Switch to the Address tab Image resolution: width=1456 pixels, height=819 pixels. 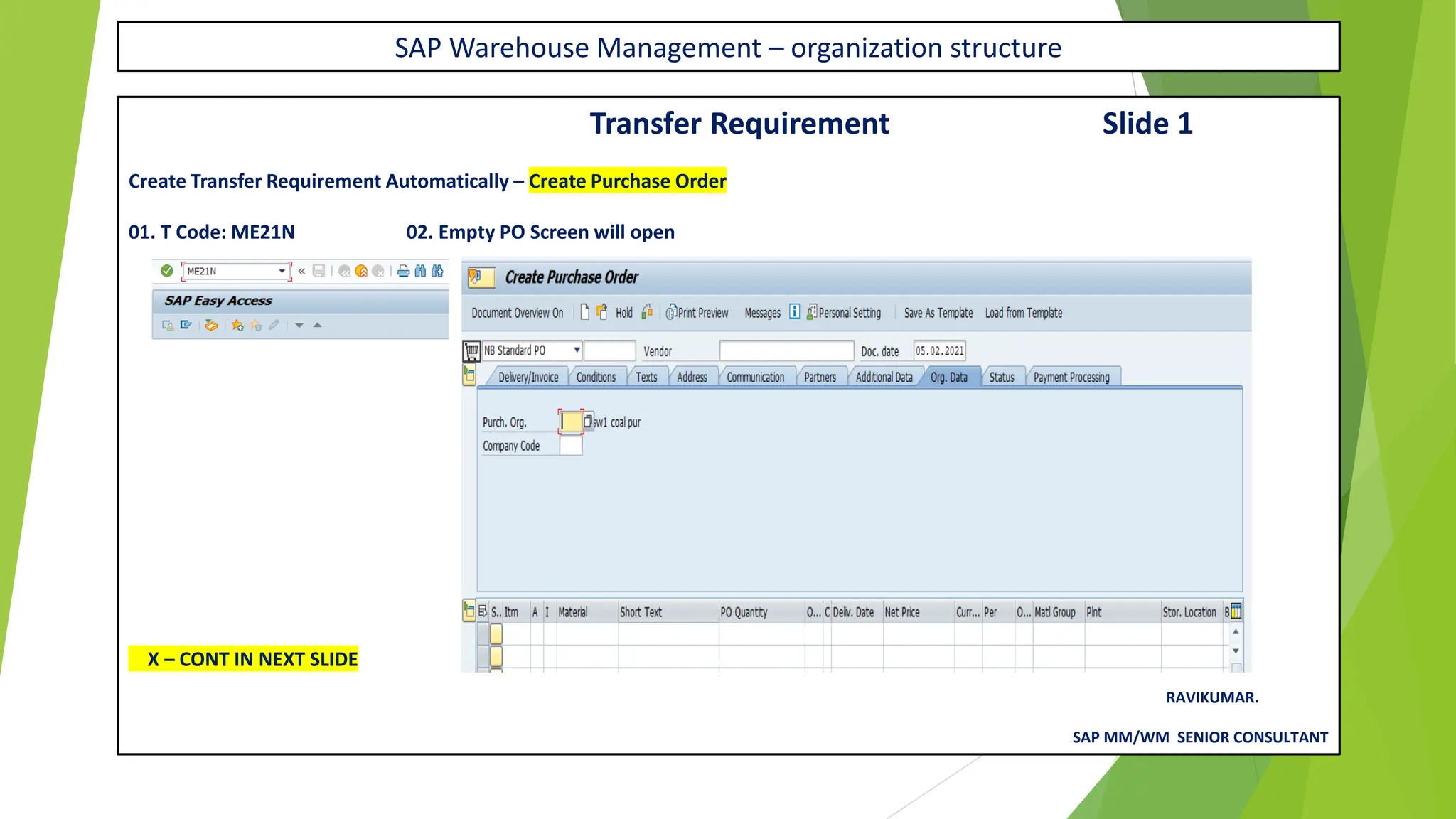tap(692, 378)
